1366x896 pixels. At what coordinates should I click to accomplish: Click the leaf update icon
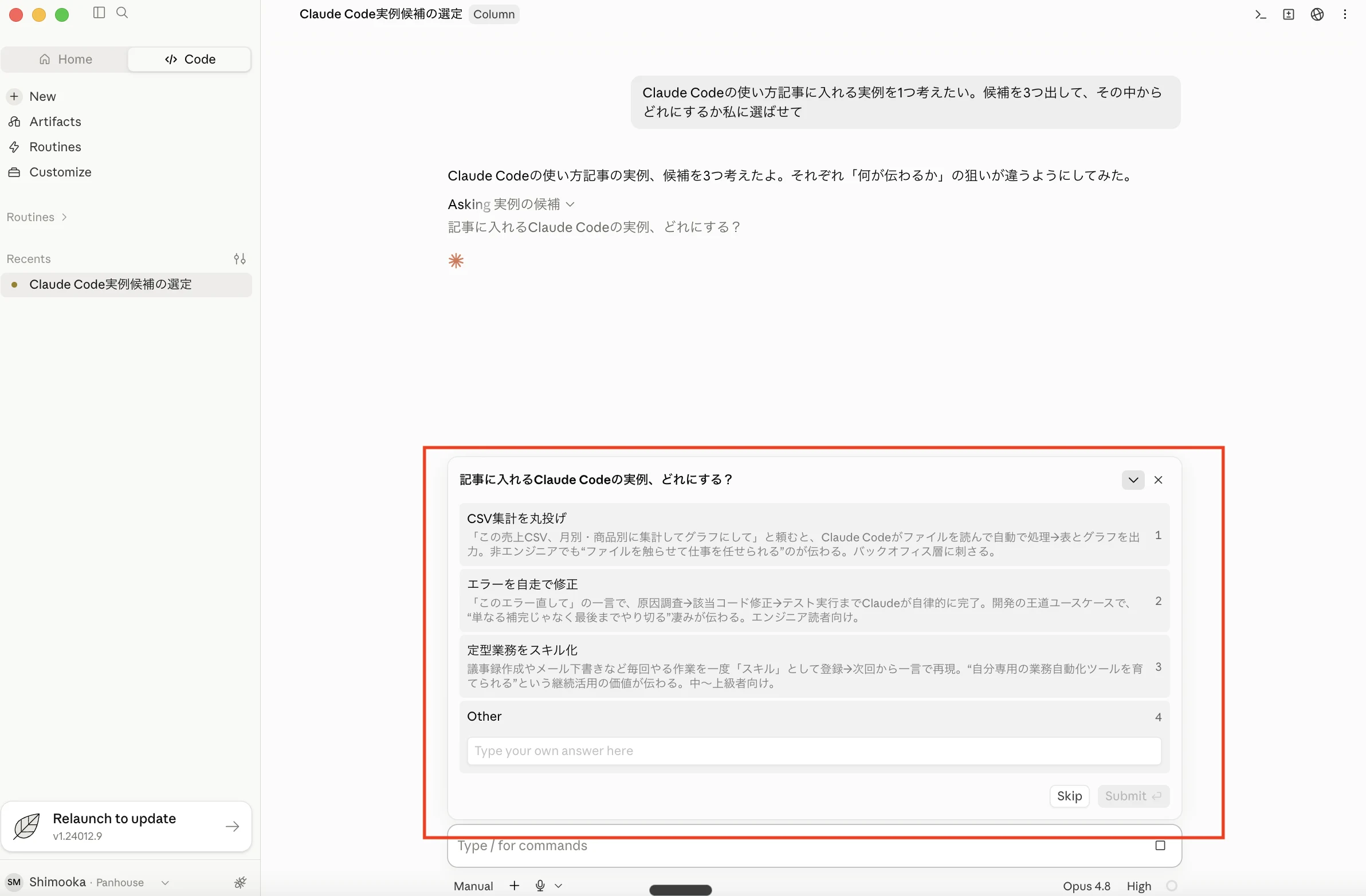(x=27, y=827)
